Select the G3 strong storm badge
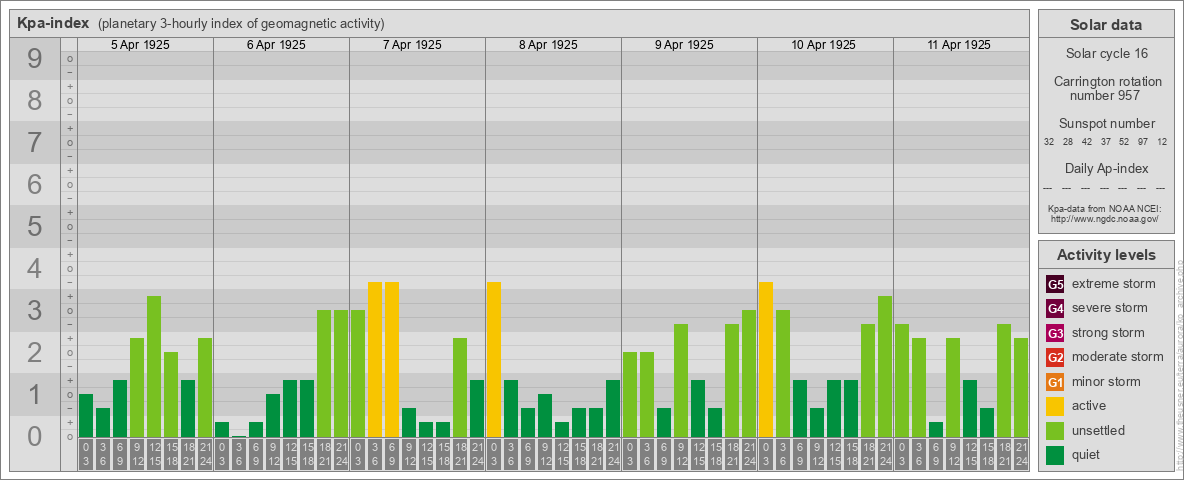 click(x=1055, y=333)
